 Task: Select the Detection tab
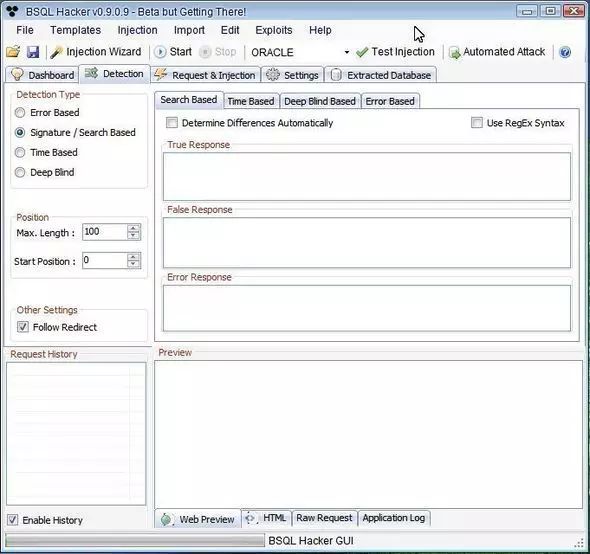[114, 73]
